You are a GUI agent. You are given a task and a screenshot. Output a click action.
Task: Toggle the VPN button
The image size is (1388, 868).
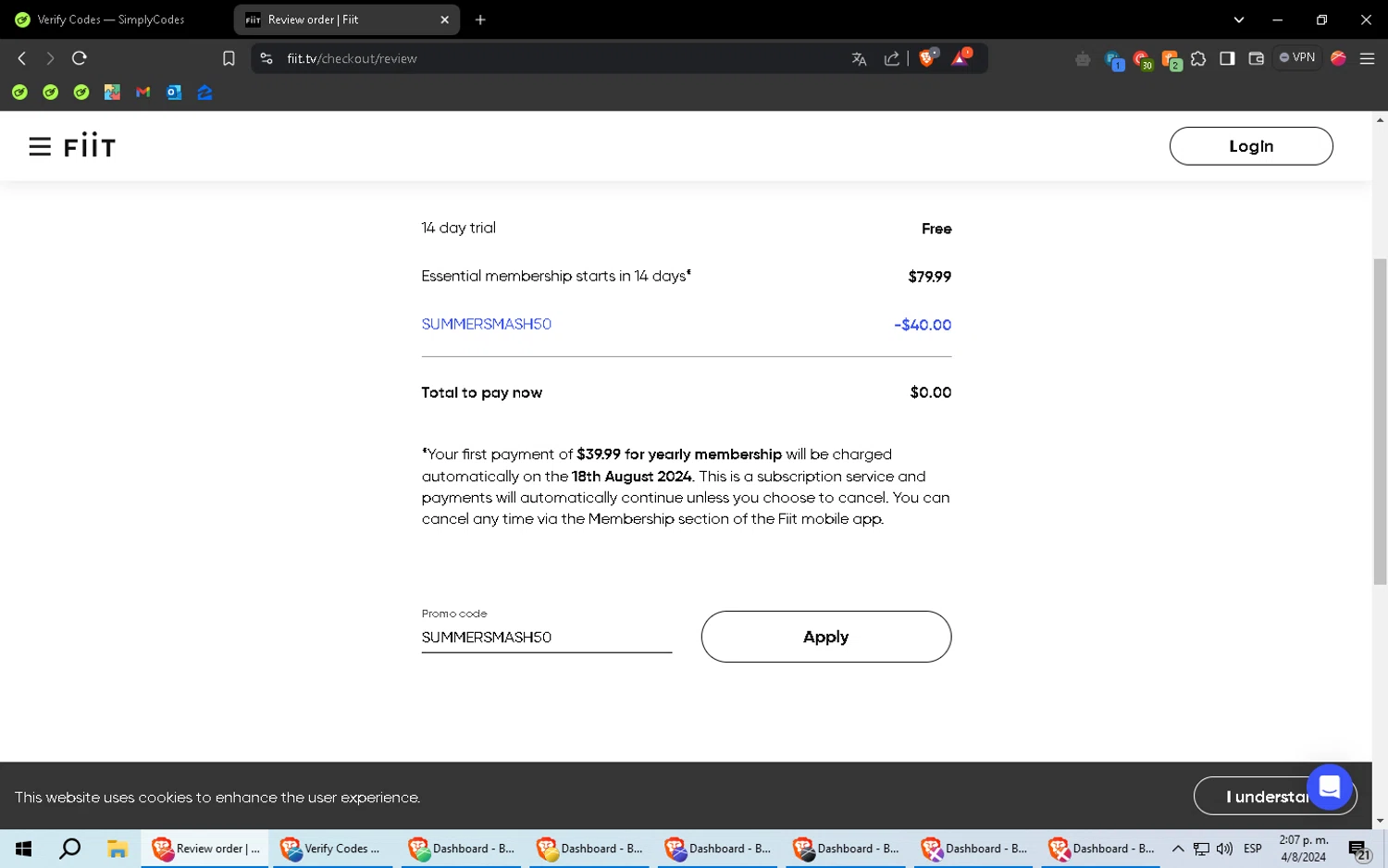click(1297, 57)
